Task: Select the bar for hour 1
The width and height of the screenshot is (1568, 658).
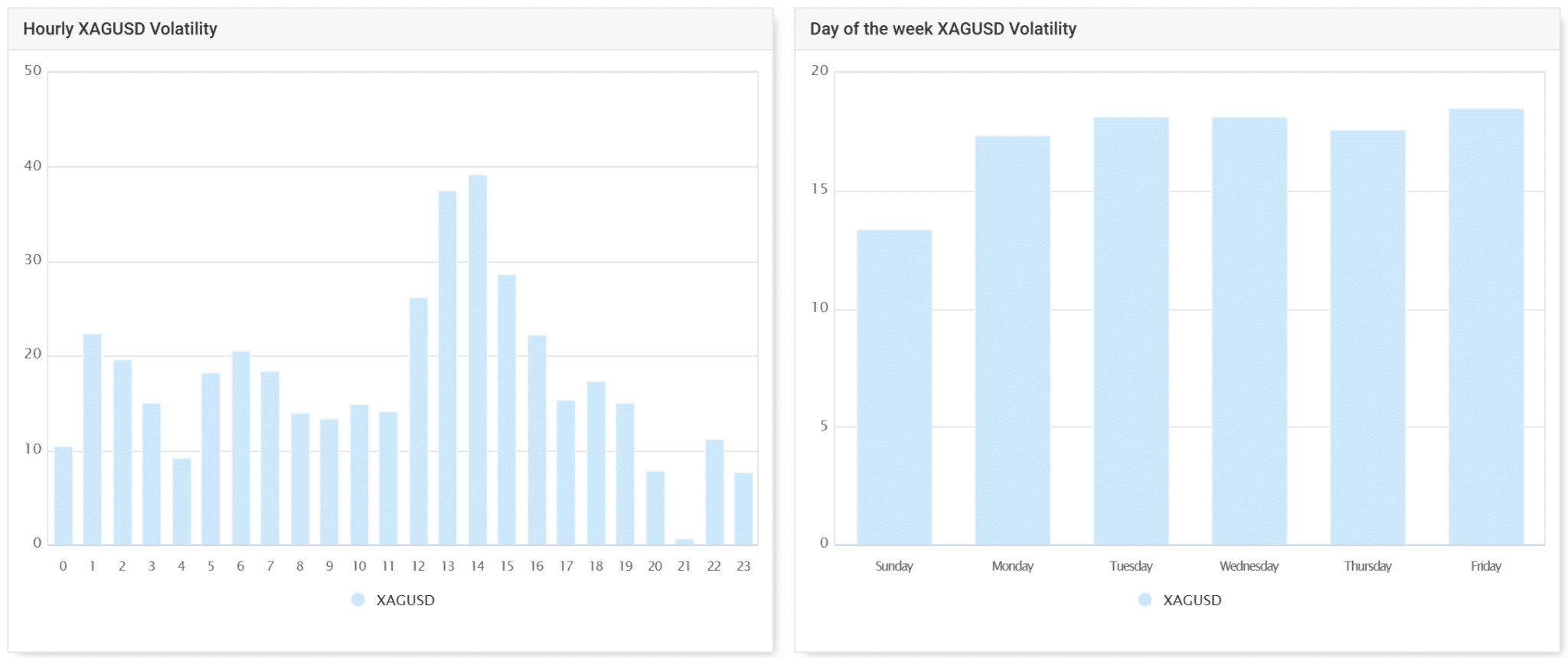Action: tap(93, 439)
